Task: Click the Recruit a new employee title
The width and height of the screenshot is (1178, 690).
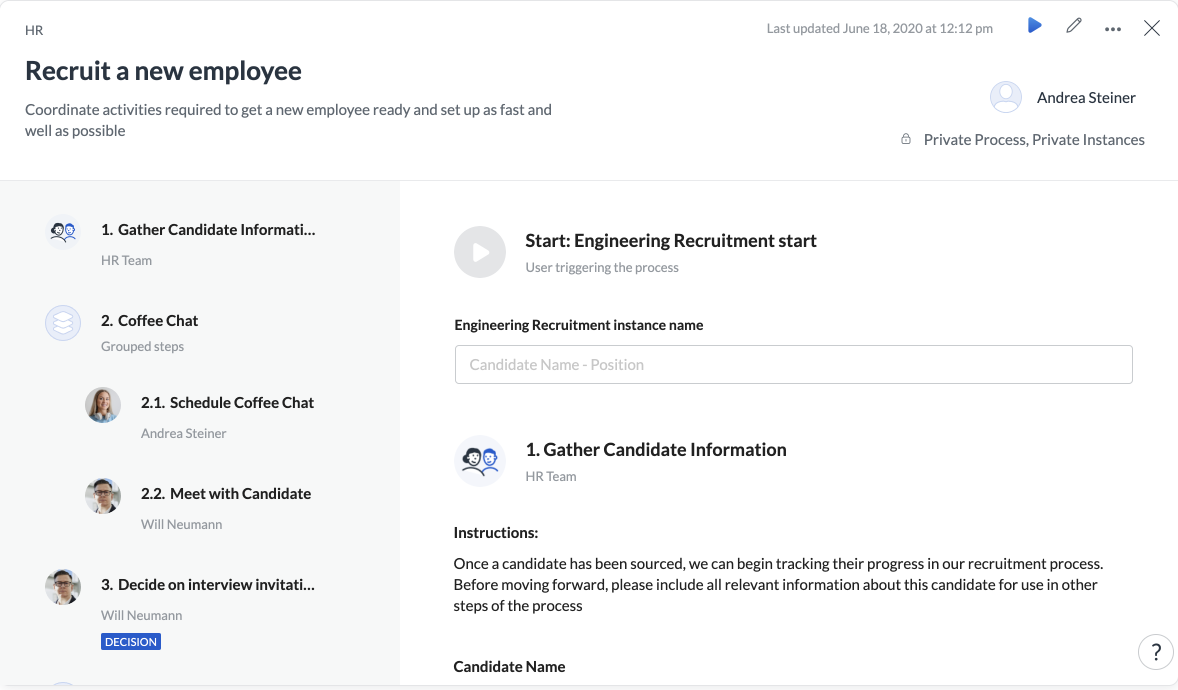Action: pos(163,70)
